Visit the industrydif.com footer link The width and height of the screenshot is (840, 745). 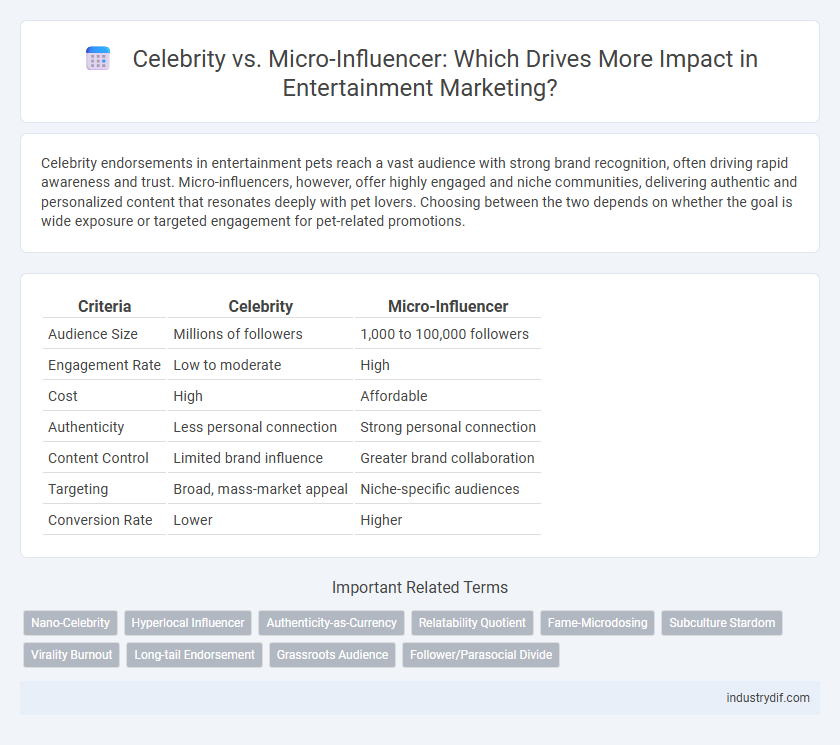point(768,698)
